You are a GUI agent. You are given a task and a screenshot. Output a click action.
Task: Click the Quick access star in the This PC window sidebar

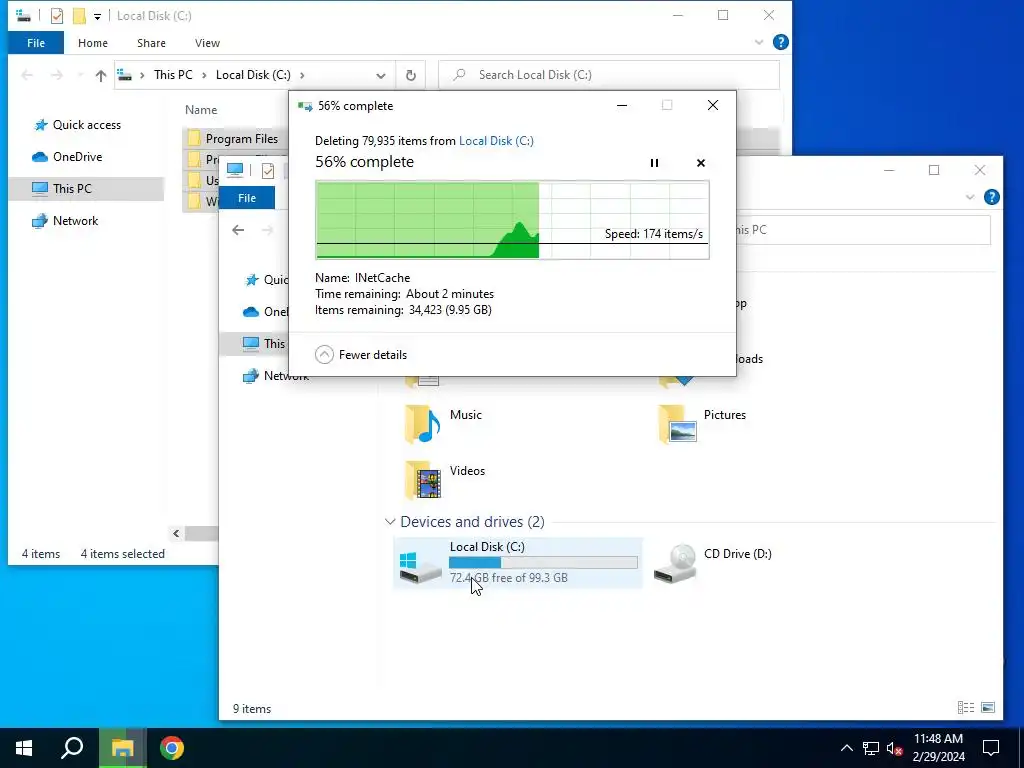coord(251,280)
